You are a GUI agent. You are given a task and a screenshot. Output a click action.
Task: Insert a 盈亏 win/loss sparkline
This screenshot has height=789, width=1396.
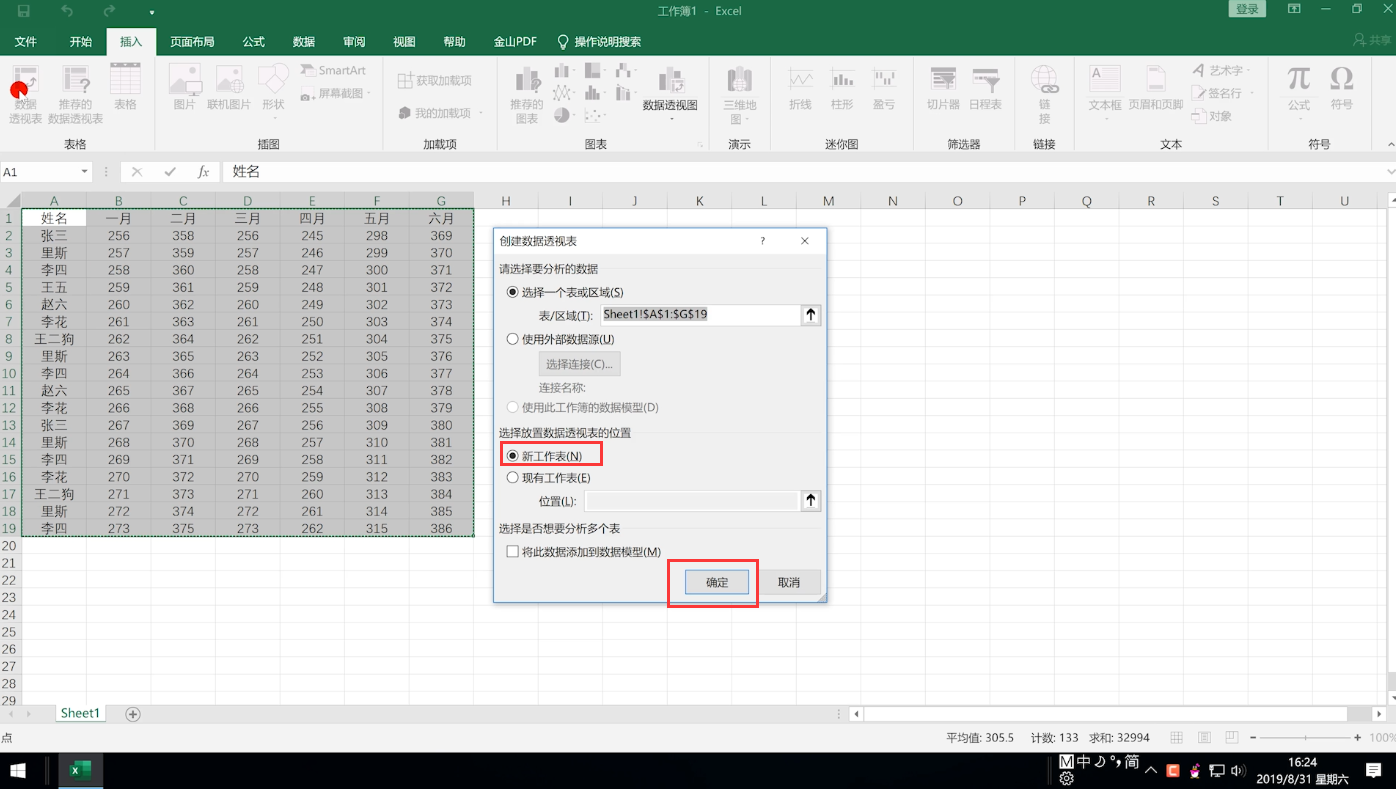(884, 88)
